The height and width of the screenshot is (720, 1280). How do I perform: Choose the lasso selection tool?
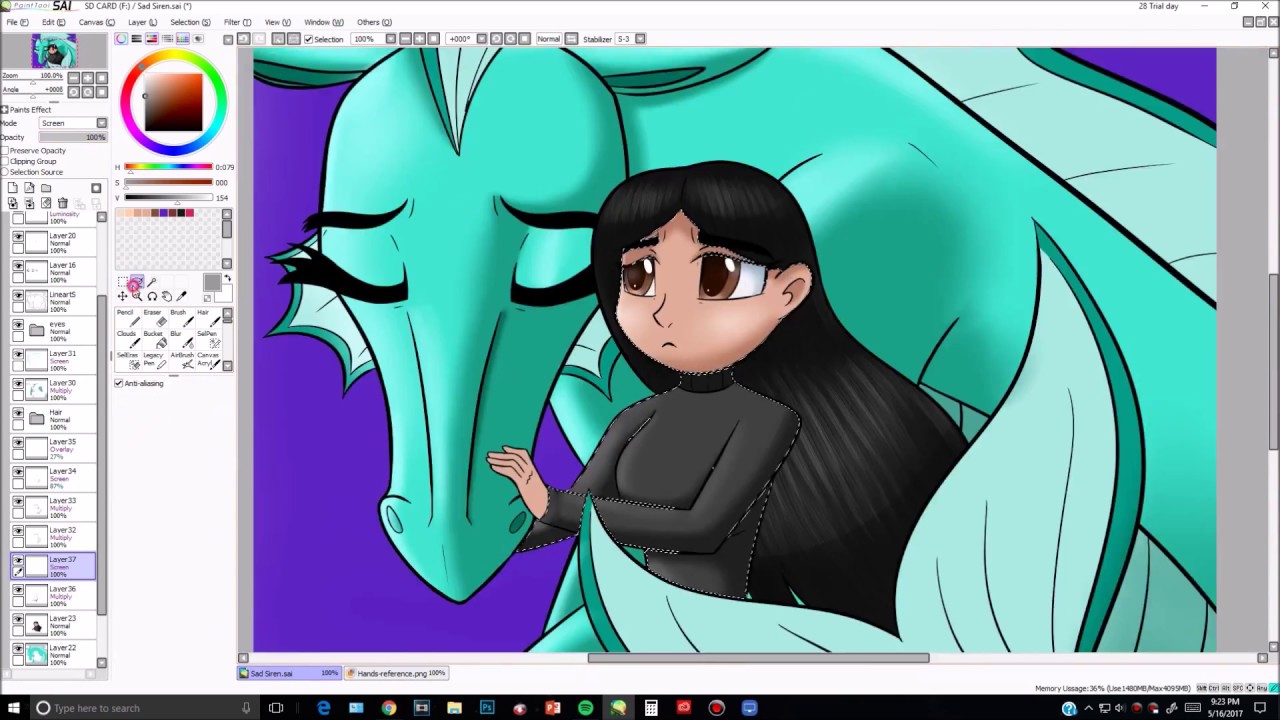pyautogui.click(x=137, y=282)
